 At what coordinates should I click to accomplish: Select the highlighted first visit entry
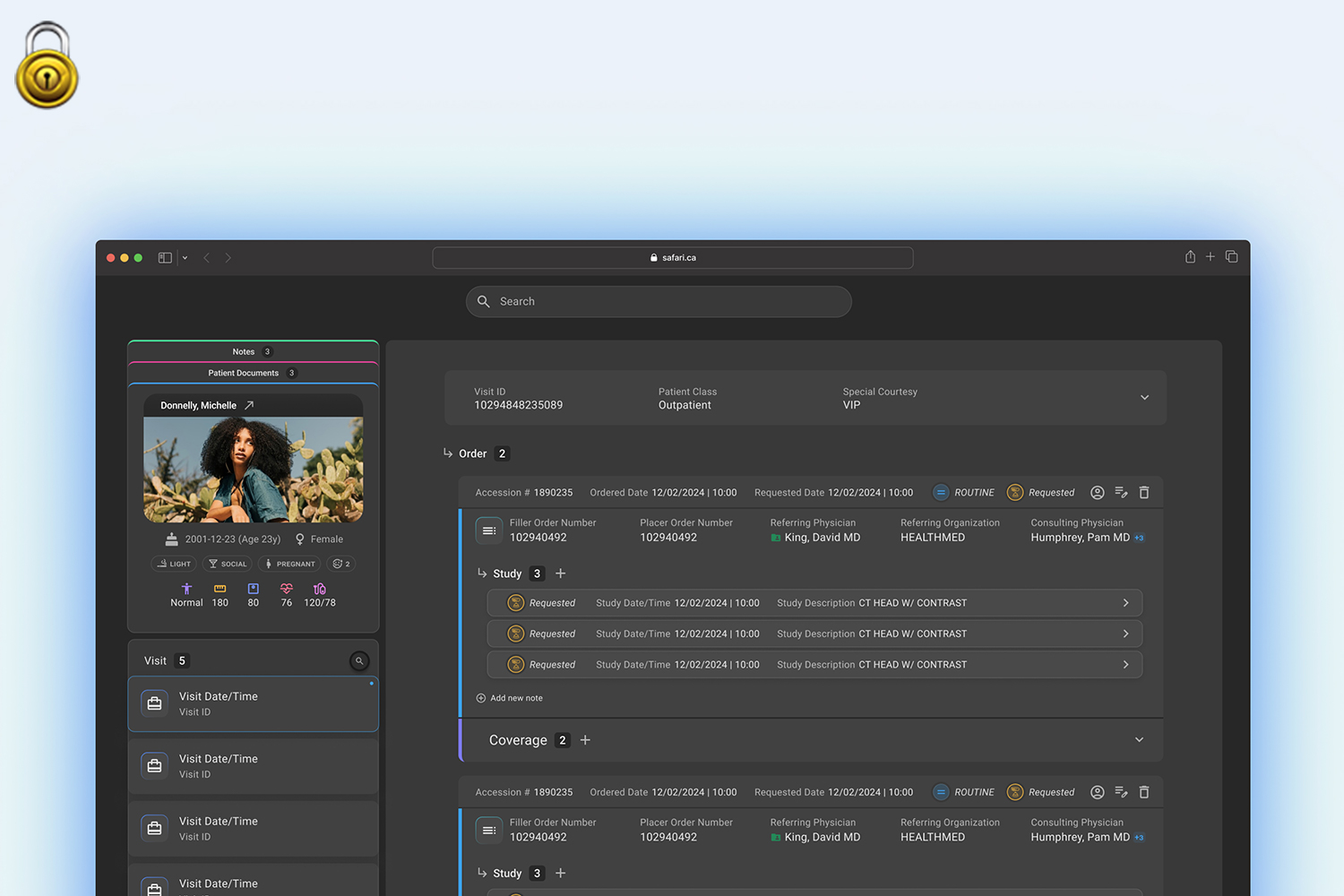(x=254, y=704)
